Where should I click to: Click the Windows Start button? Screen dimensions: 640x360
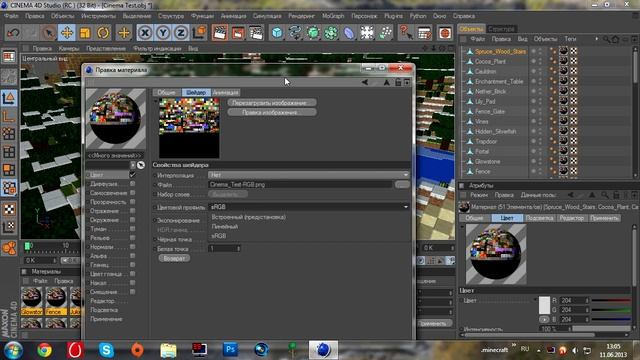[13, 350]
